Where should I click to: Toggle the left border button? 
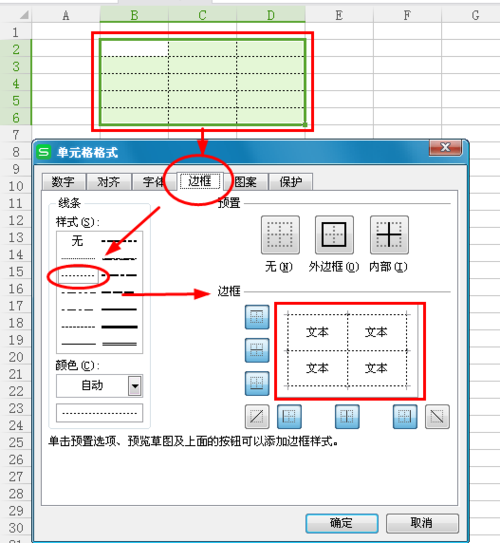289,417
